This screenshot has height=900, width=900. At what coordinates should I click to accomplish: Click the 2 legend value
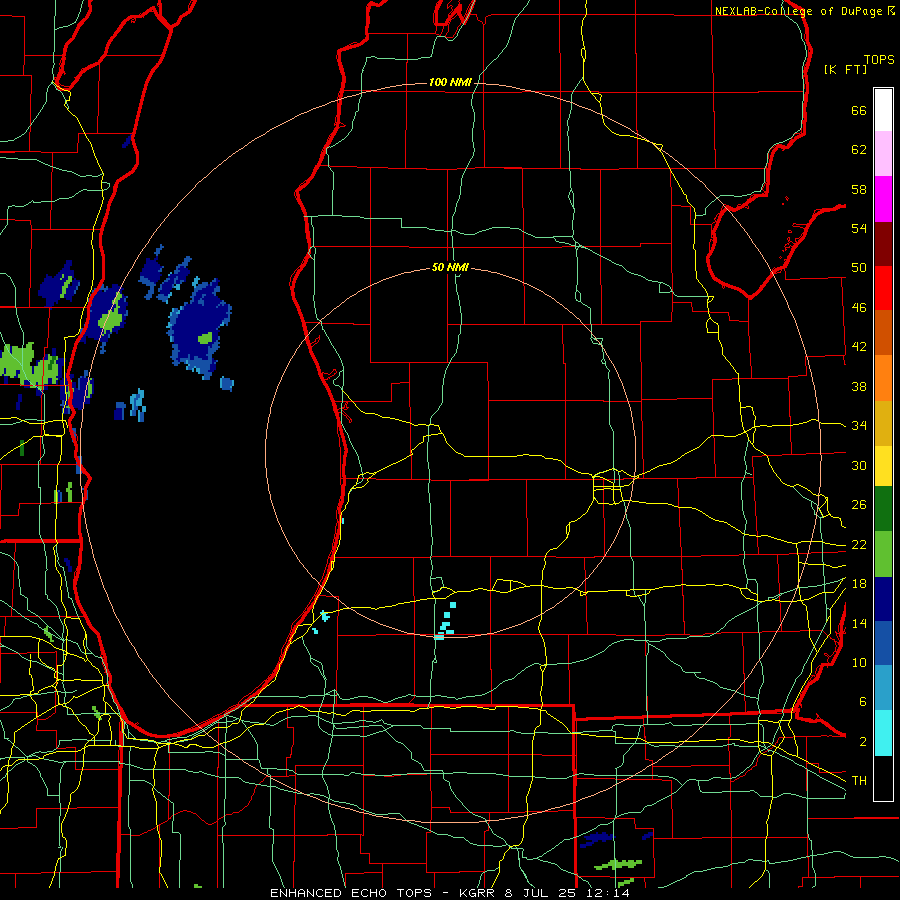(x=863, y=741)
